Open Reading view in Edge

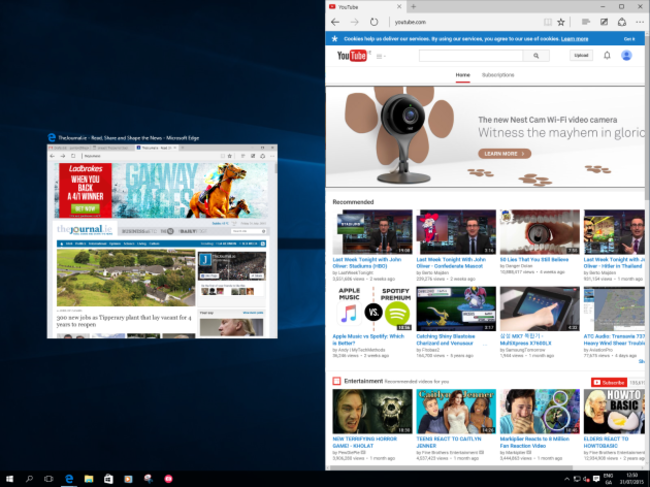coord(548,22)
